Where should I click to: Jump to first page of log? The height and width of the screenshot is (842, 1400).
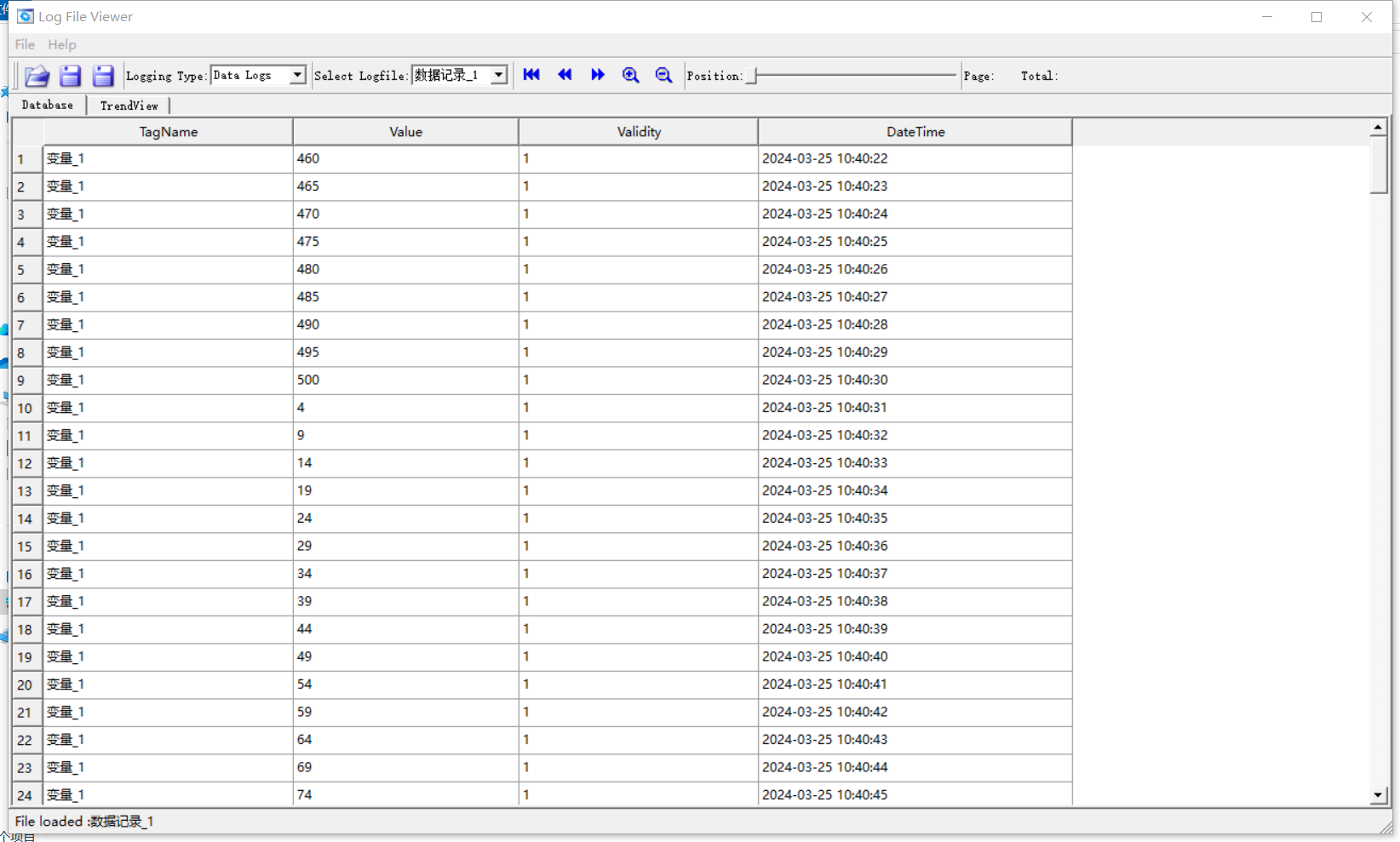tap(531, 75)
